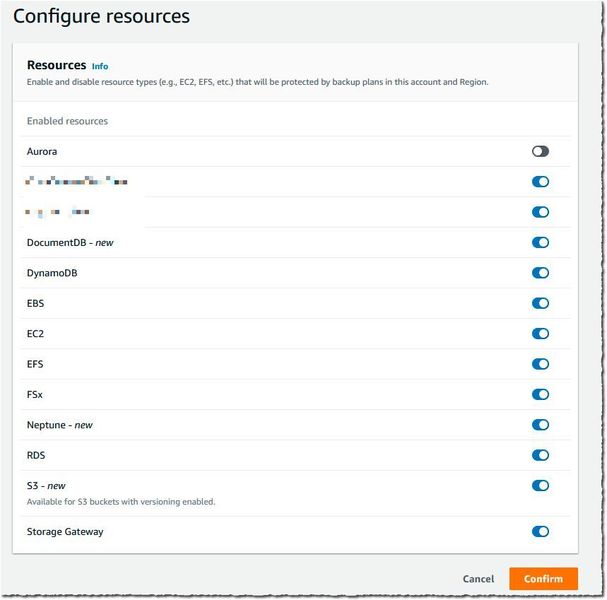Disable the Neptune resource toggle
The image size is (607, 600).
[540, 425]
